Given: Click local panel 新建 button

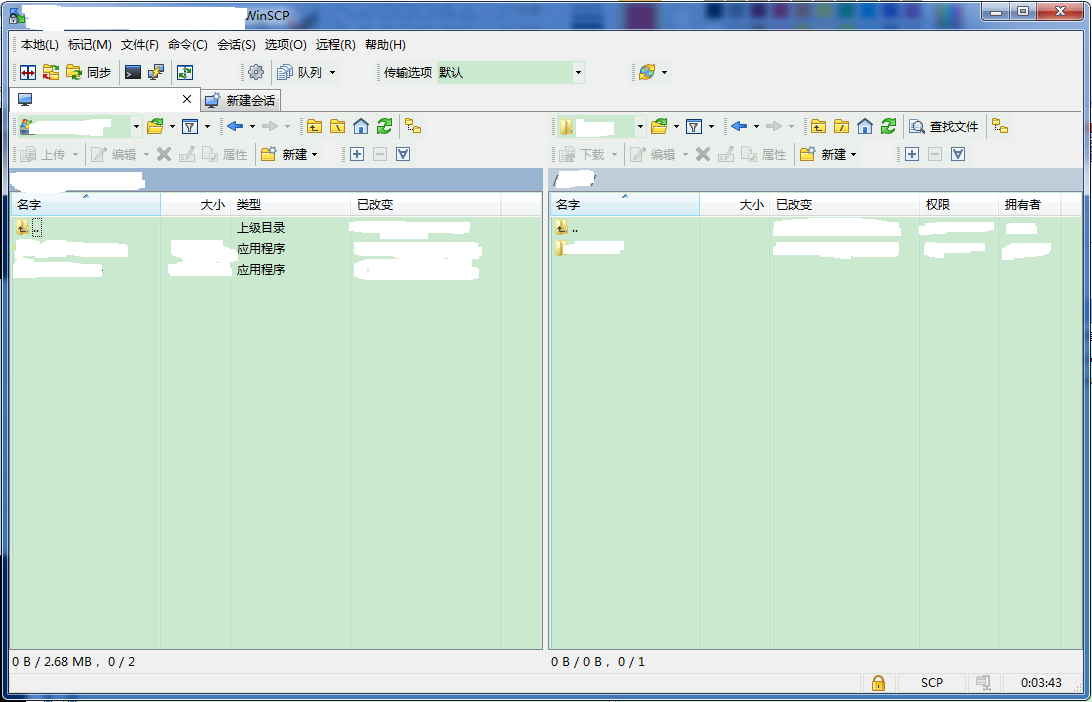Looking at the screenshot, I should (x=288, y=155).
